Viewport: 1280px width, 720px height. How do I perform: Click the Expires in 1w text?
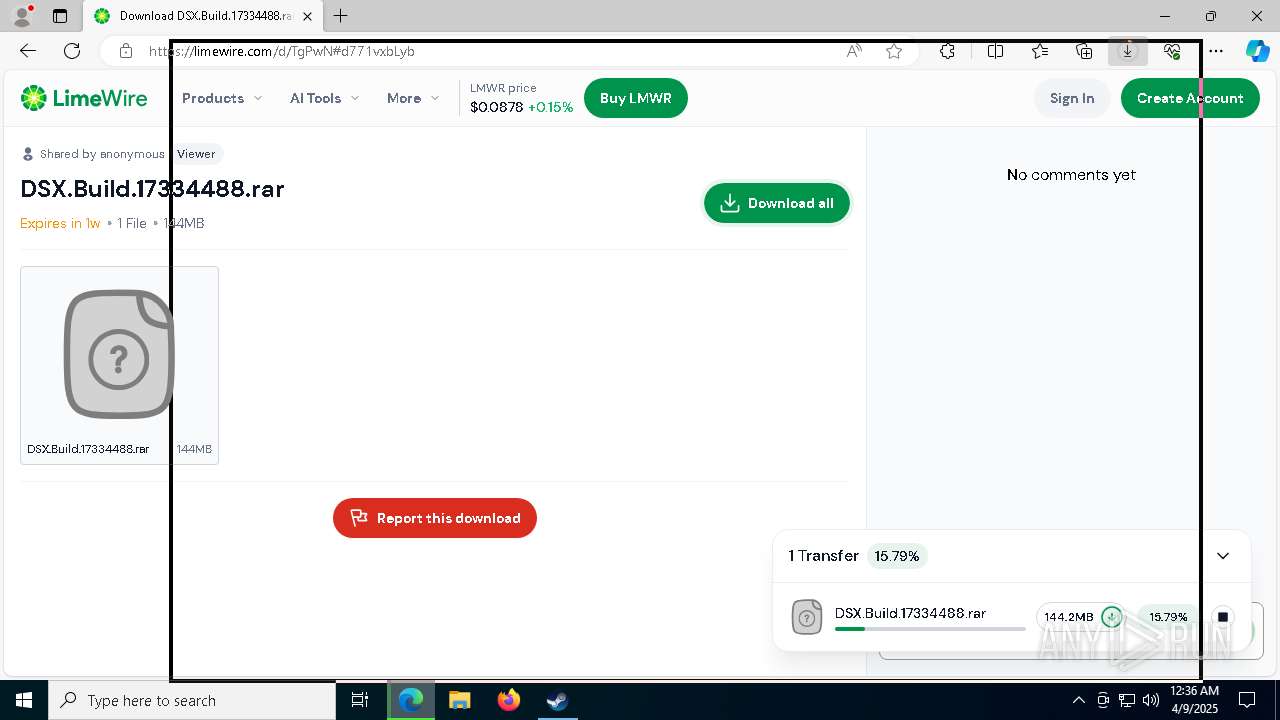pos(60,223)
